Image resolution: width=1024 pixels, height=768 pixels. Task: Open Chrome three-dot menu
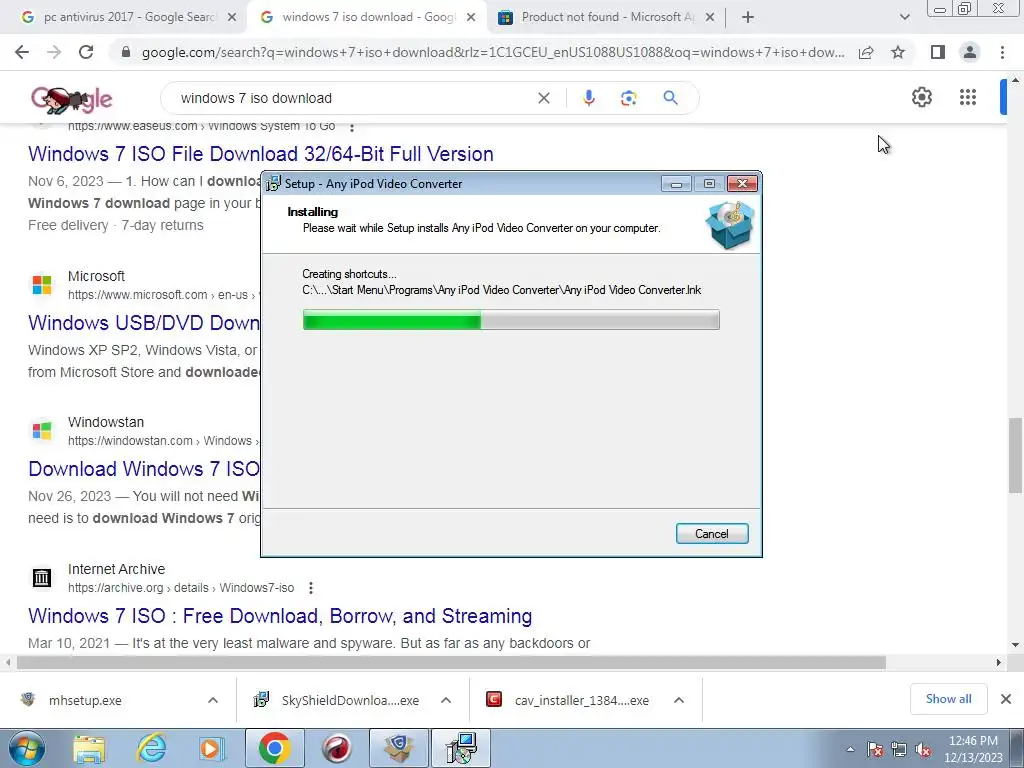coord(1002,52)
